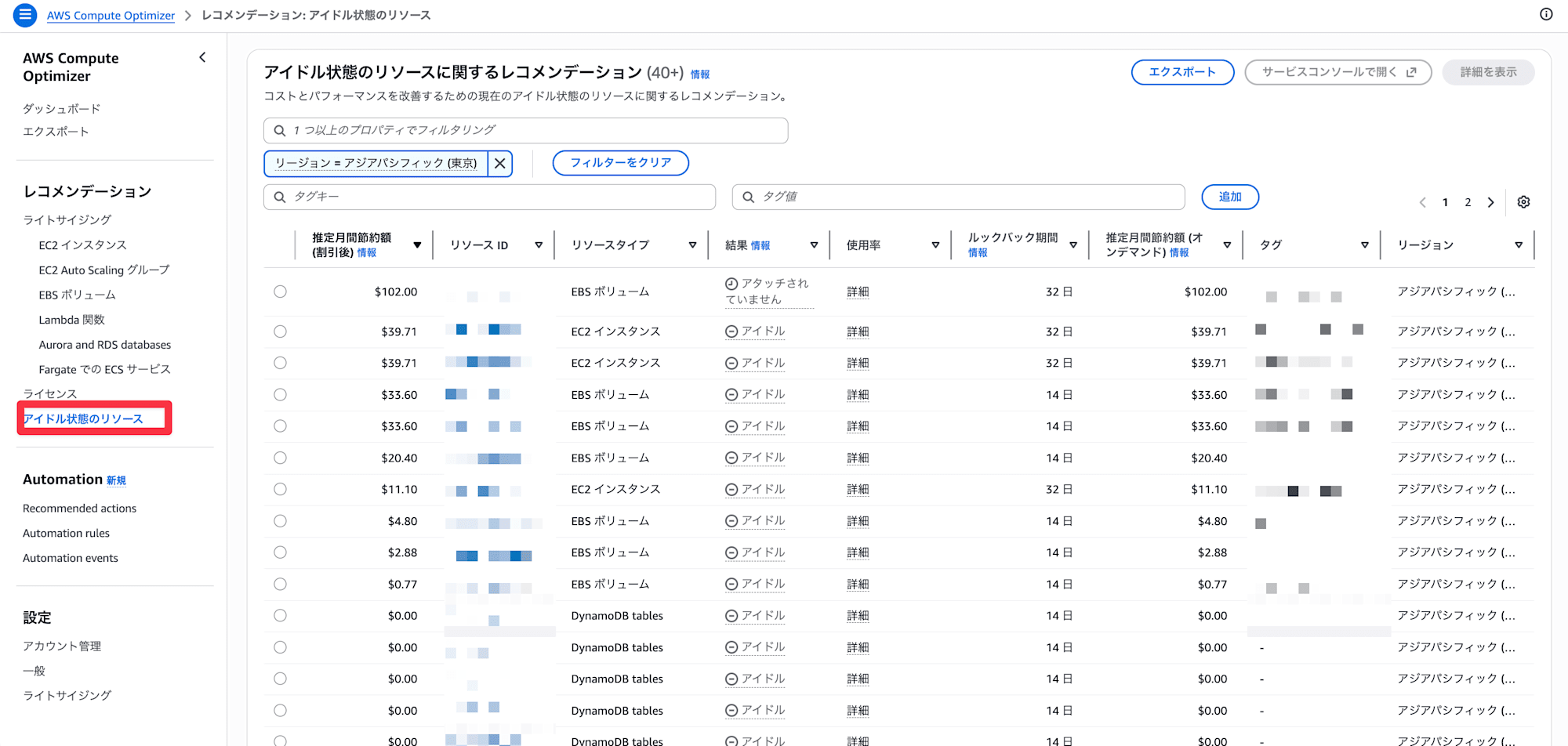Open Recommended actions under Automation

[79, 508]
